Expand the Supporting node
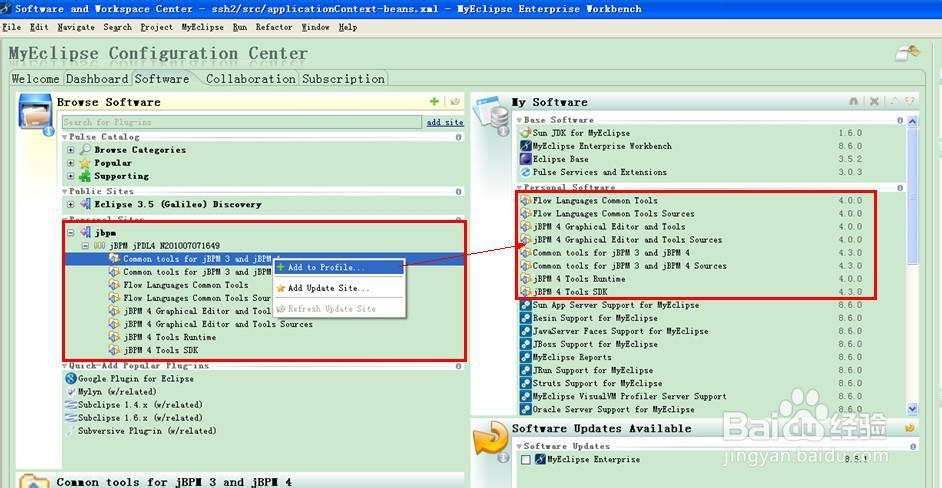 tap(71, 176)
